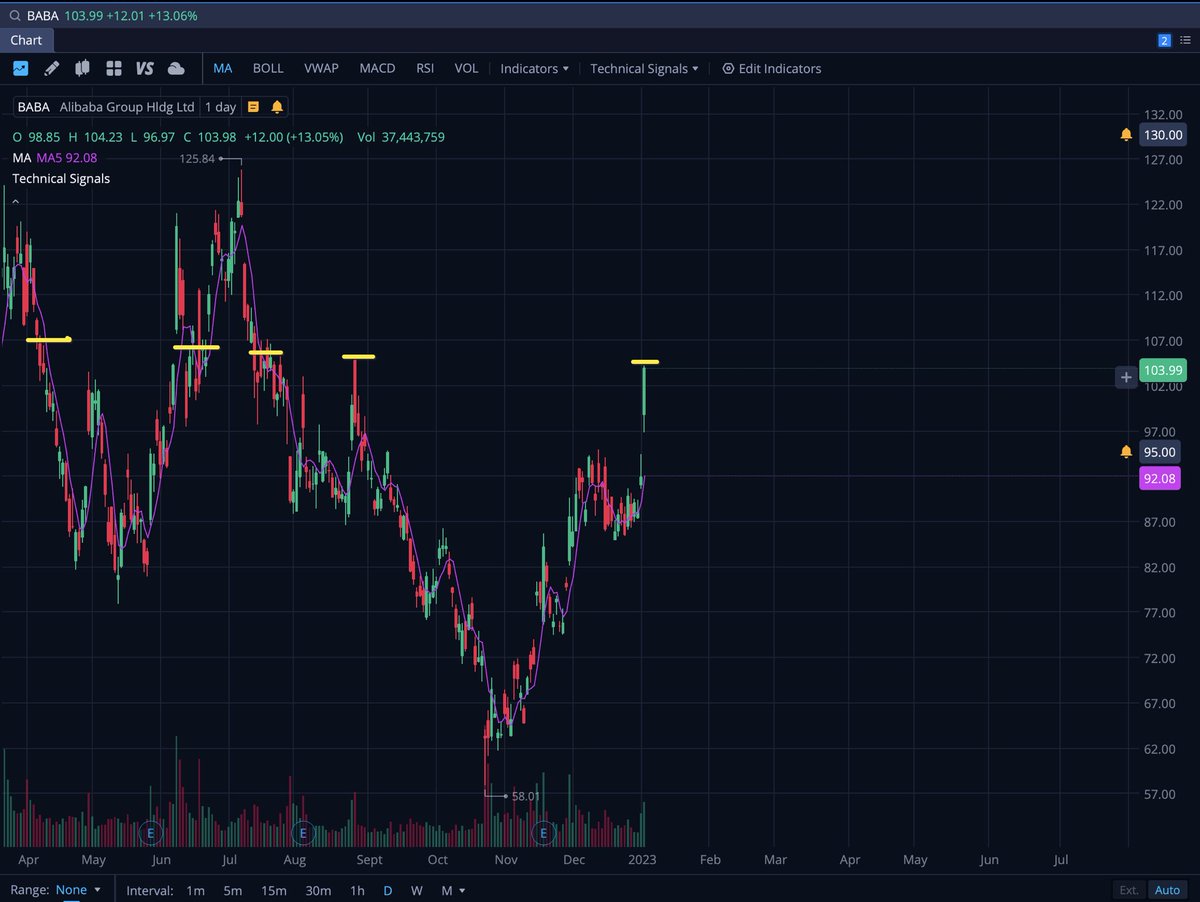The width and height of the screenshot is (1200, 902).
Task: Click the yellow note icon next to 1 day
Action: pos(253,106)
